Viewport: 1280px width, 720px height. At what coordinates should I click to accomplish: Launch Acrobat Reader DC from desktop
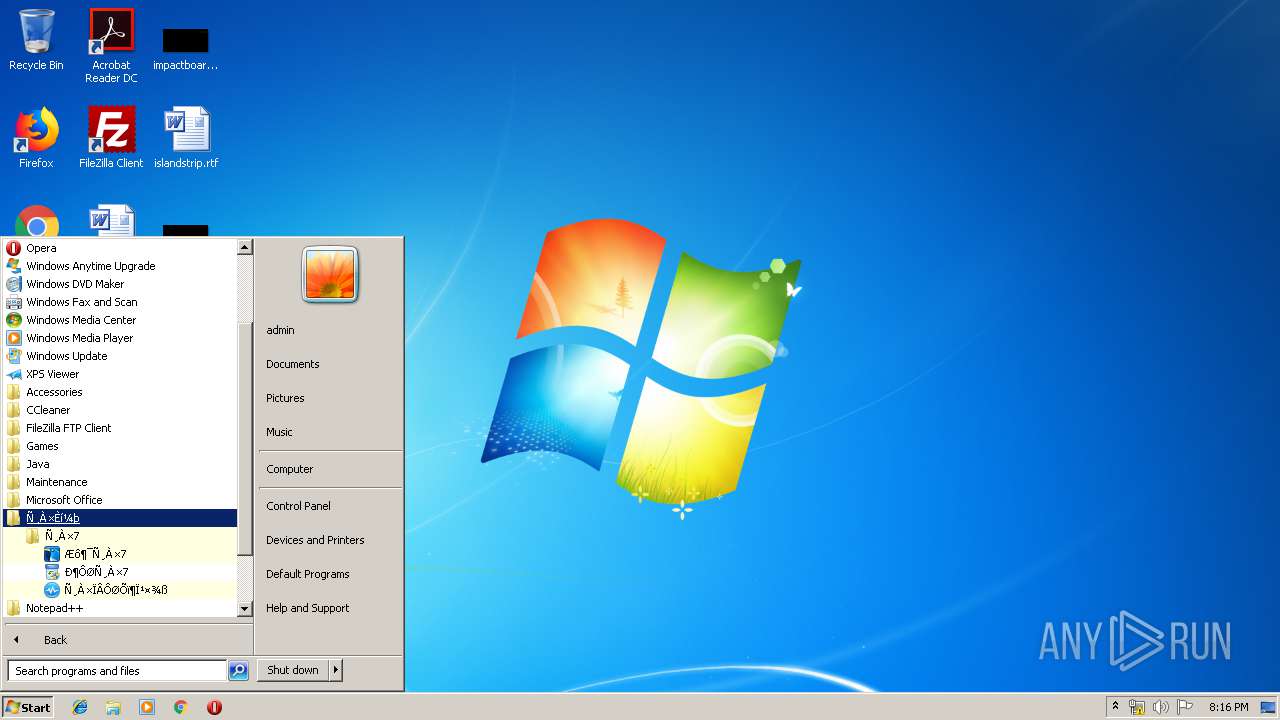111,45
